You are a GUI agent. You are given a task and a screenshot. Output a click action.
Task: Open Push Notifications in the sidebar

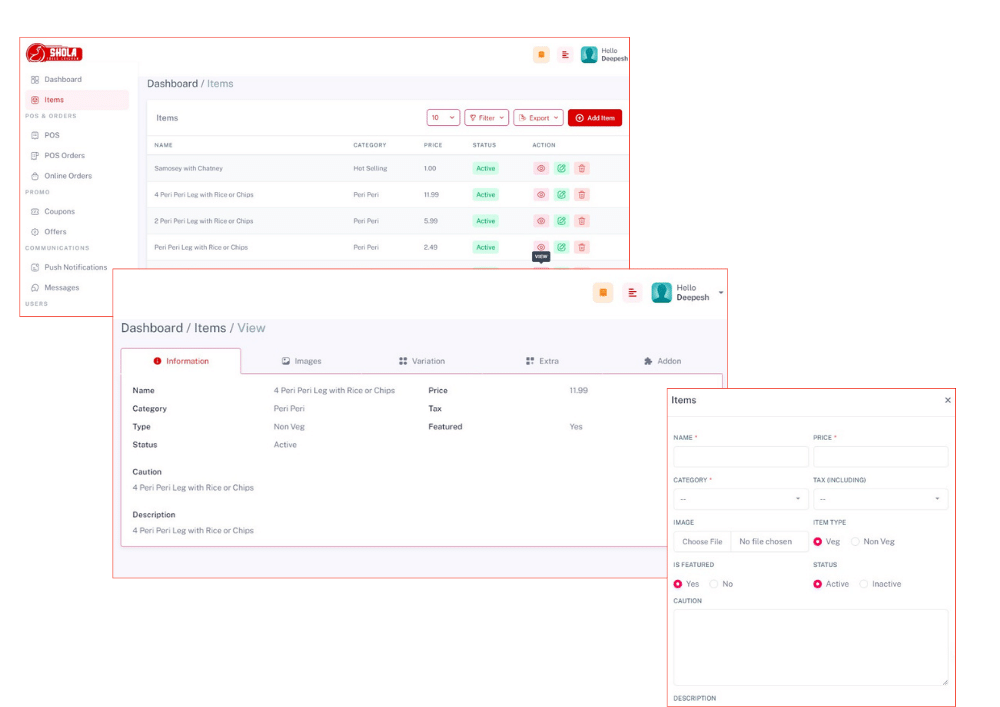click(x=75, y=267)
